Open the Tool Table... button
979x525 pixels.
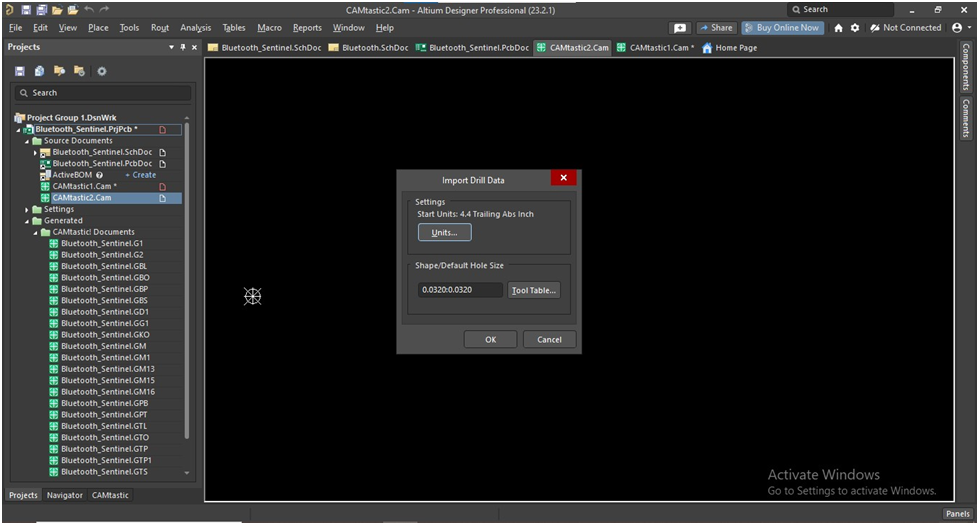pos(534,290)
